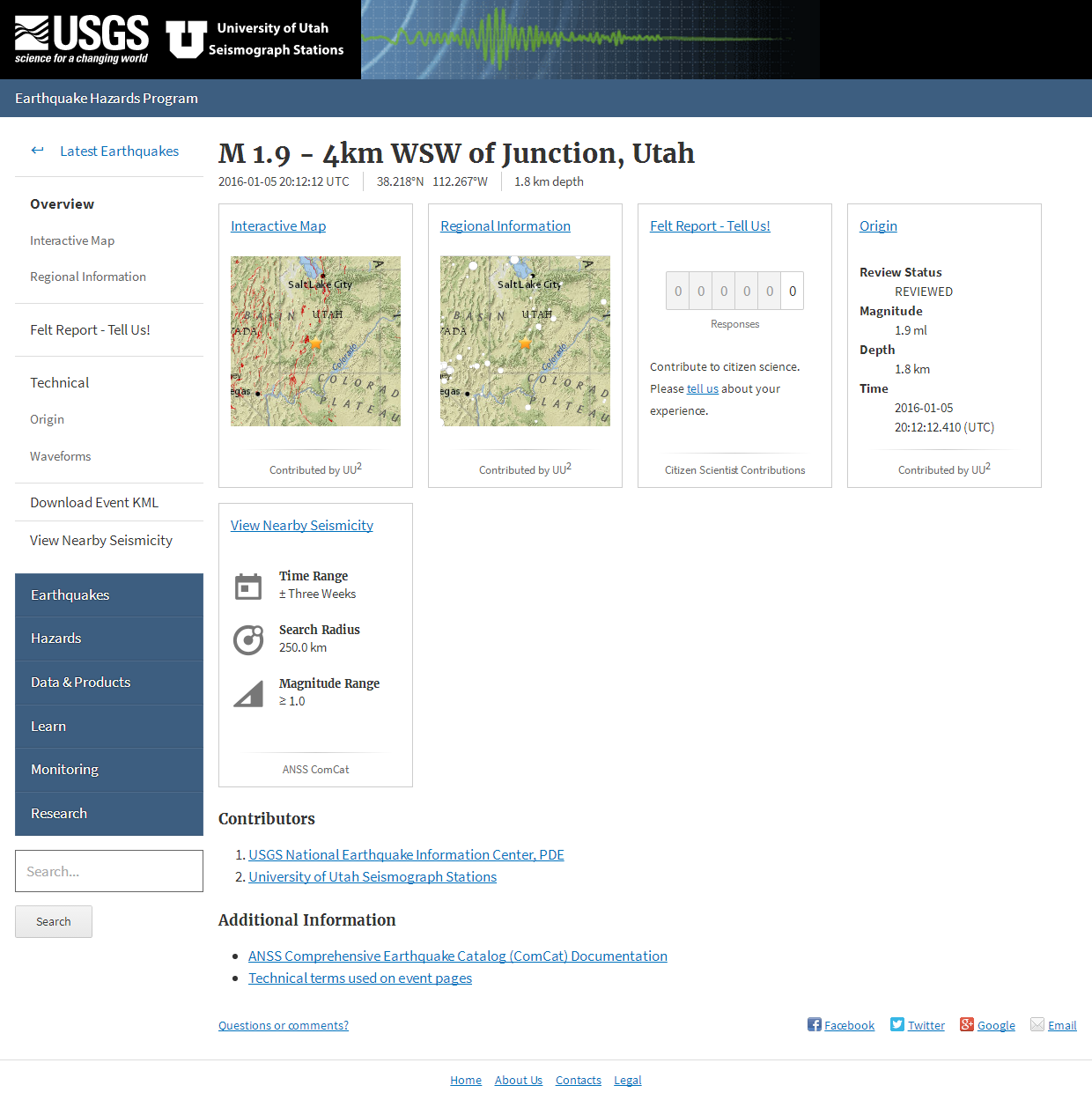Click the 'tell us' link
This screenshot has height=1100, width=1092.
pyautogui.click(x=703, y=388)
